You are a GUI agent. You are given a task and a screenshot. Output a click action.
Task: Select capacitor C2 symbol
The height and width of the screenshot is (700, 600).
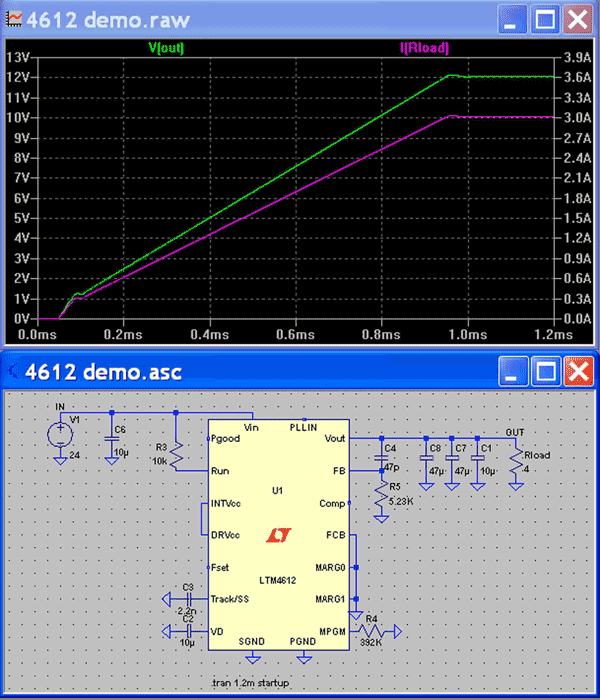coord(188,631)
